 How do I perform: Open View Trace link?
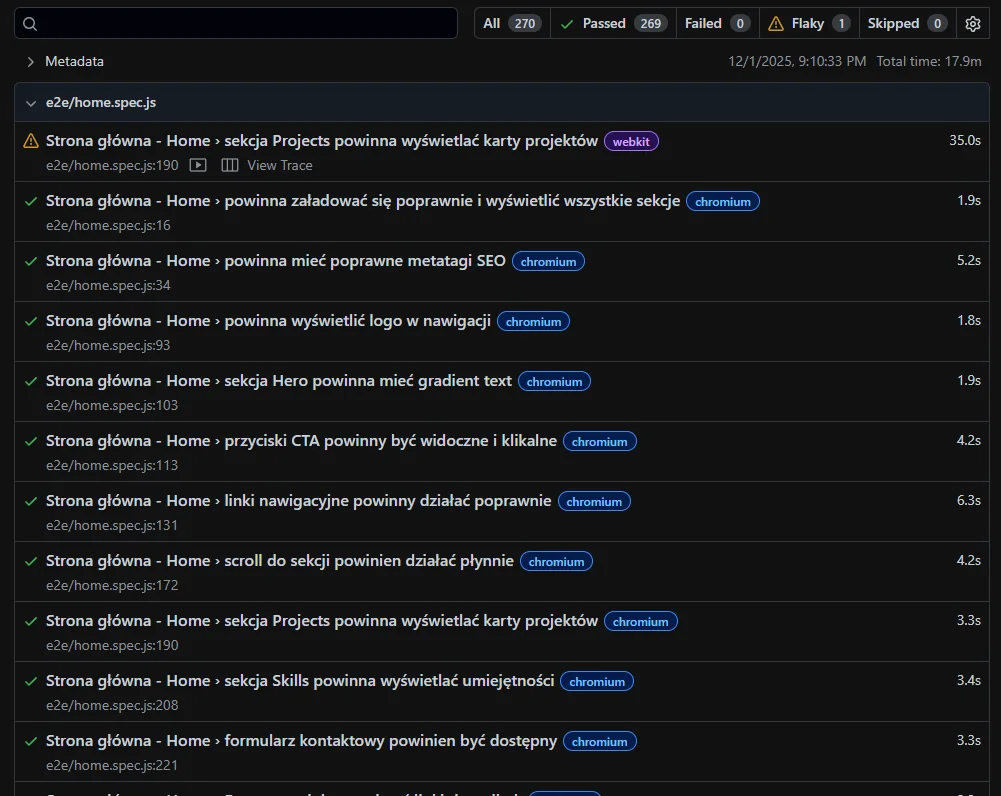(x=280, y=165)
